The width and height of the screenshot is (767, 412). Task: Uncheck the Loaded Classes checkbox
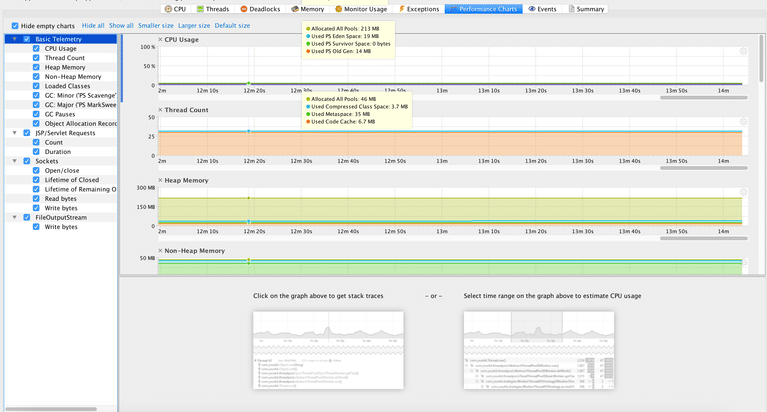pos(37,86)
